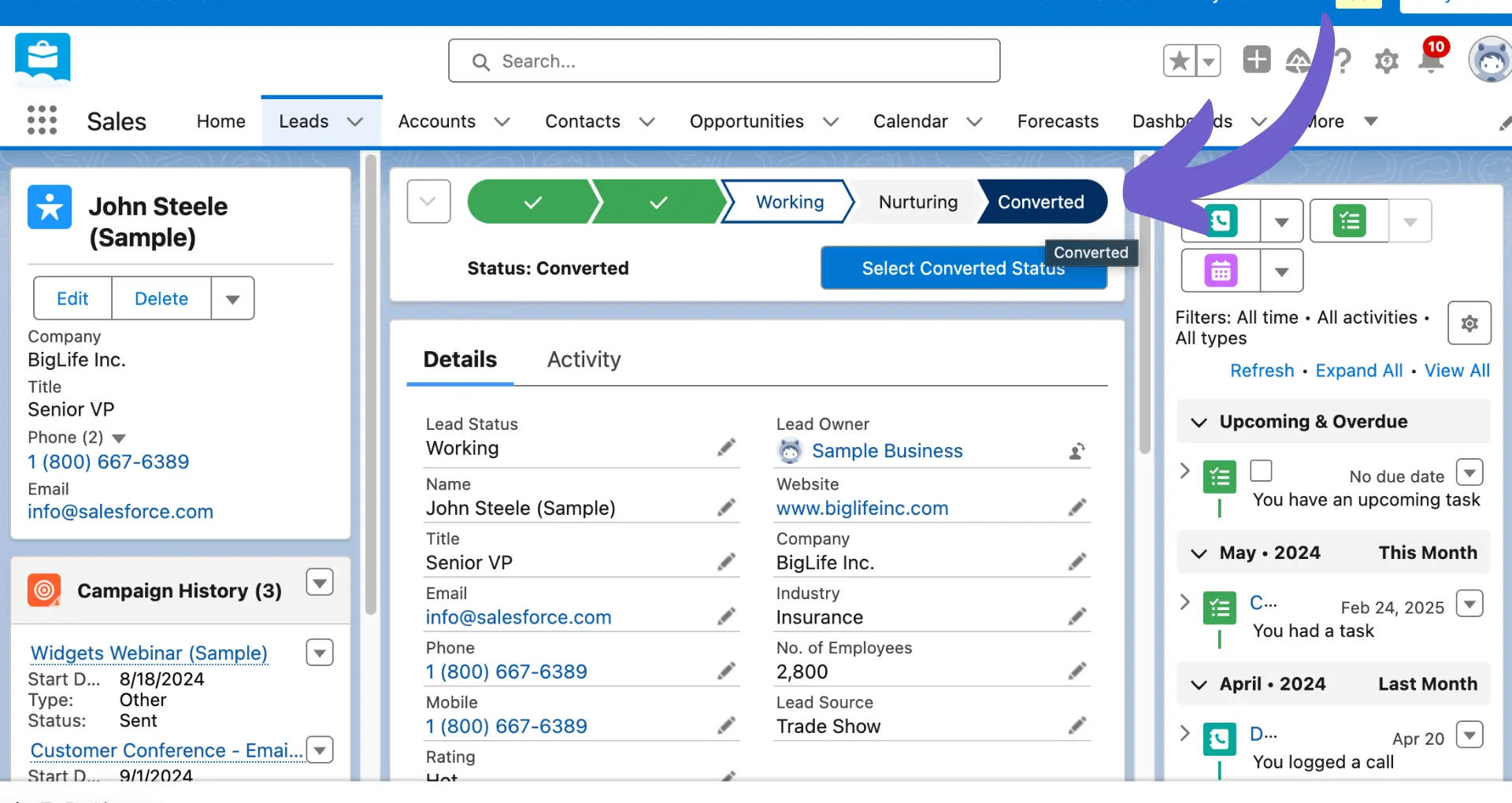Click the global actions plus icon
Screen dimensions: 1512x803
click(1257, 60)
